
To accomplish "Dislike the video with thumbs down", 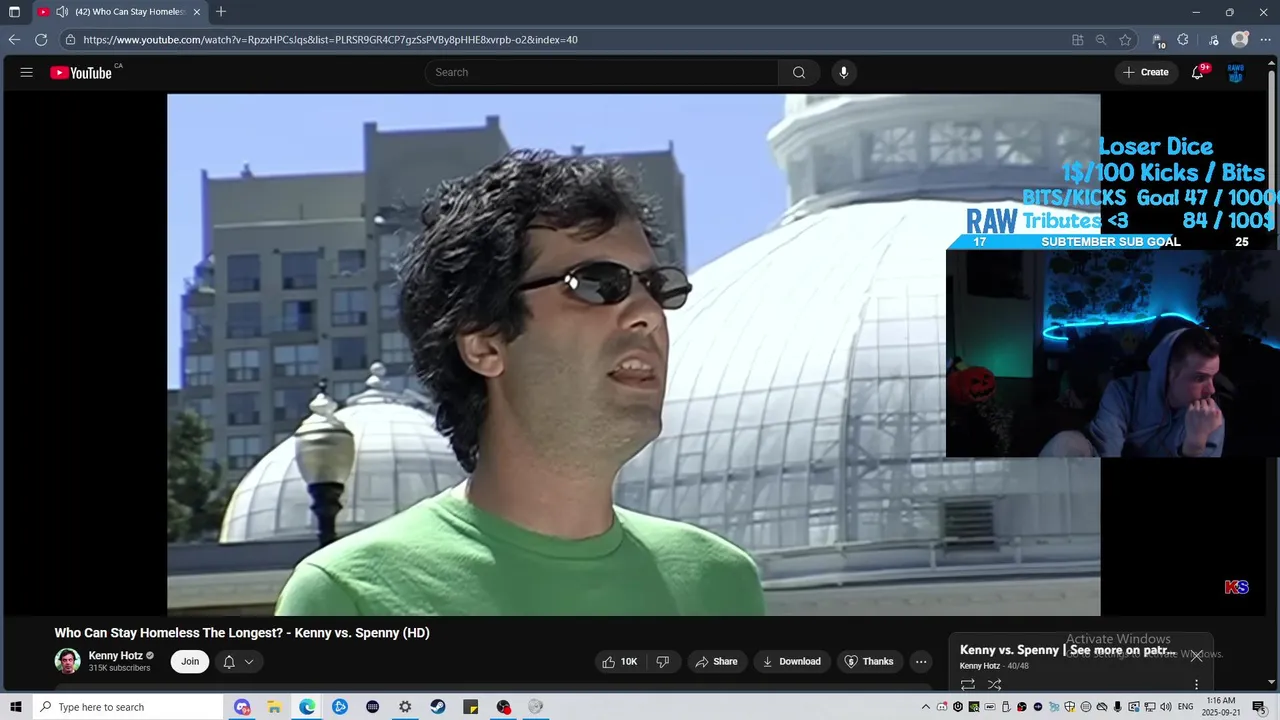I will (x=662, y=661).
